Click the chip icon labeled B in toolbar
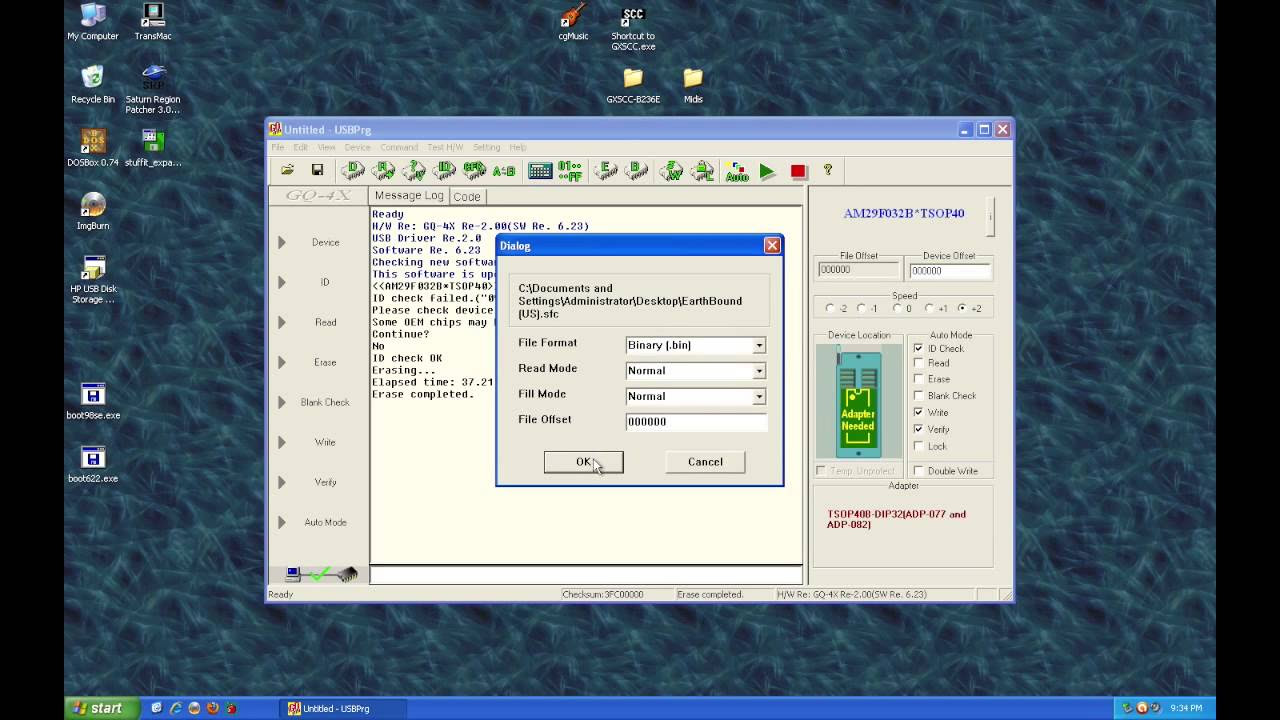This screenshot has width=1280, height=720. (636, 171)
